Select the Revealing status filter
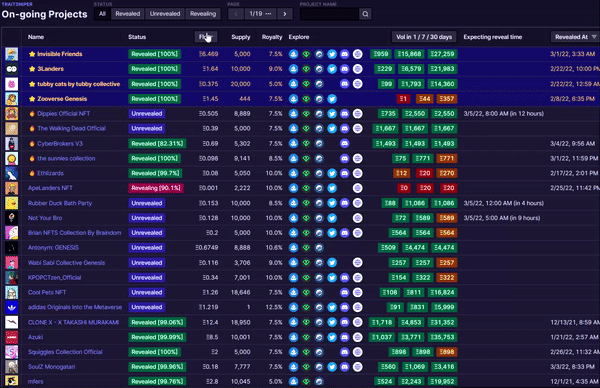This screenshot has width=600, height=388. click(203, 14)
